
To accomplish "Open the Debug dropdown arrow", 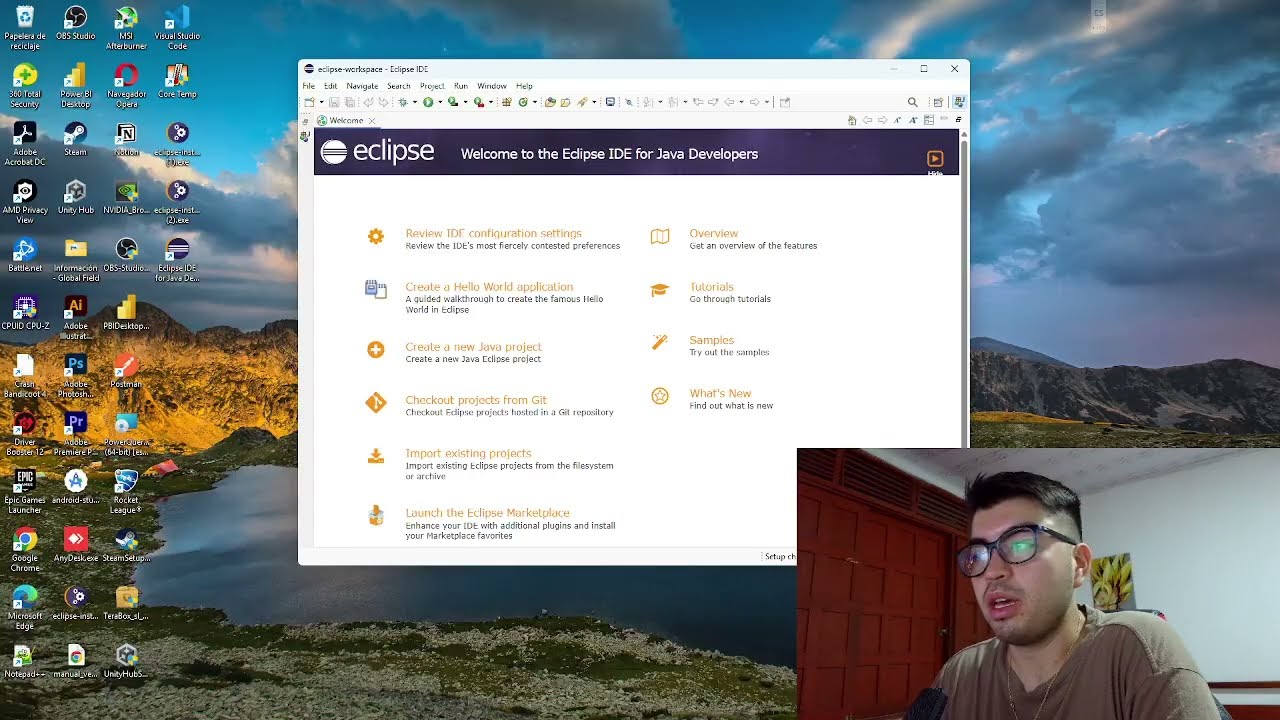I will click(415, 102).
